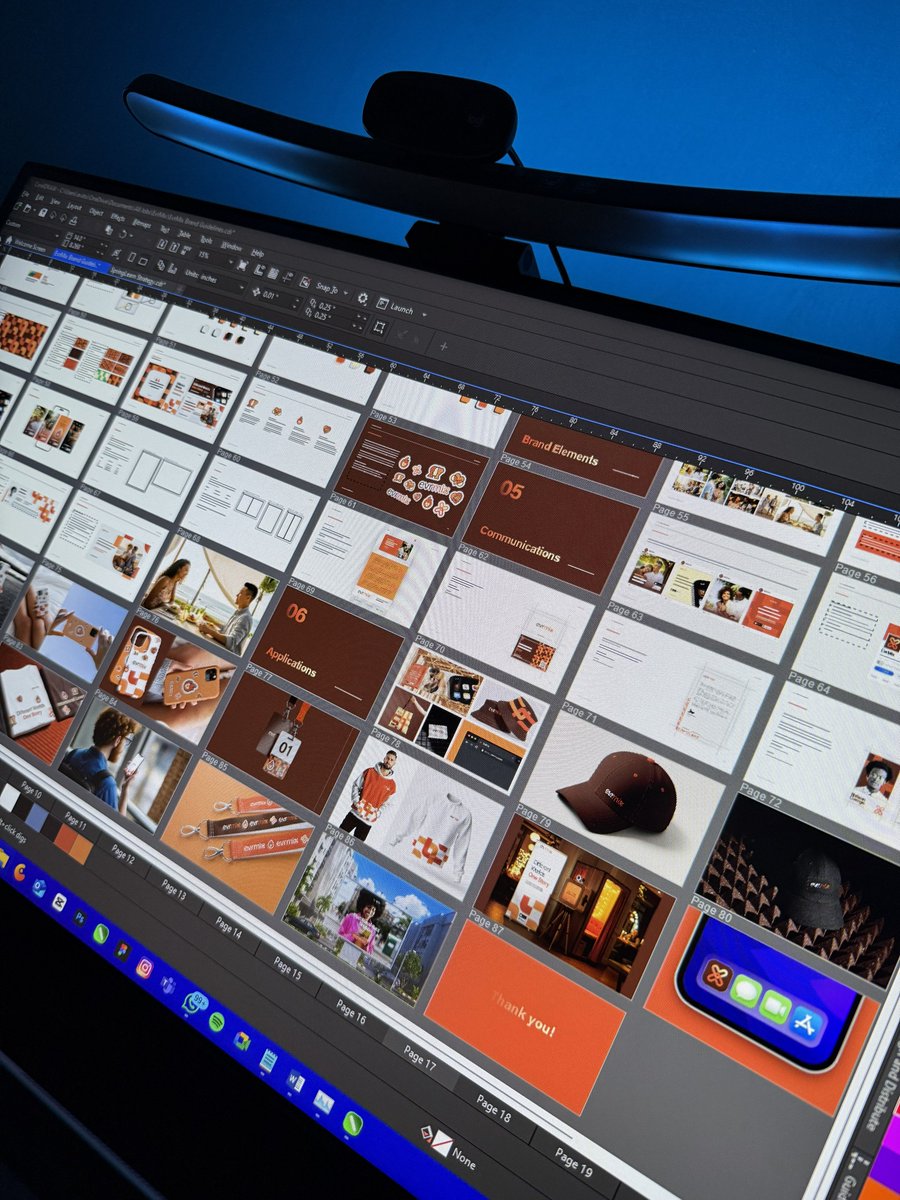The height and width of the screenshot is (1200, 900).
Task: Switch to the Page 12 tab
Action: [124, 855]
